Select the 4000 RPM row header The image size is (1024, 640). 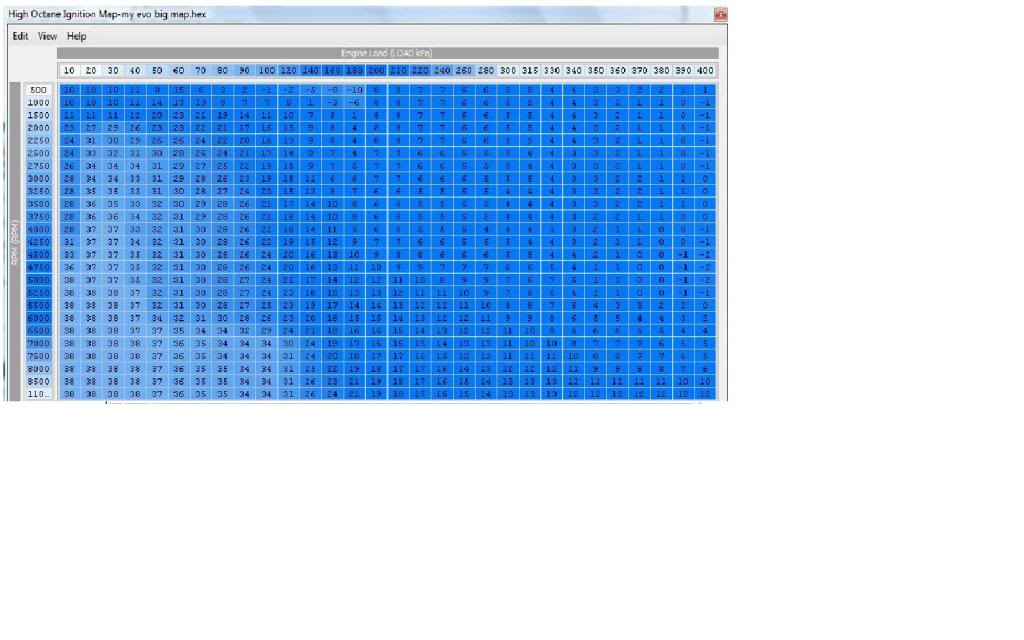(39, 229)
